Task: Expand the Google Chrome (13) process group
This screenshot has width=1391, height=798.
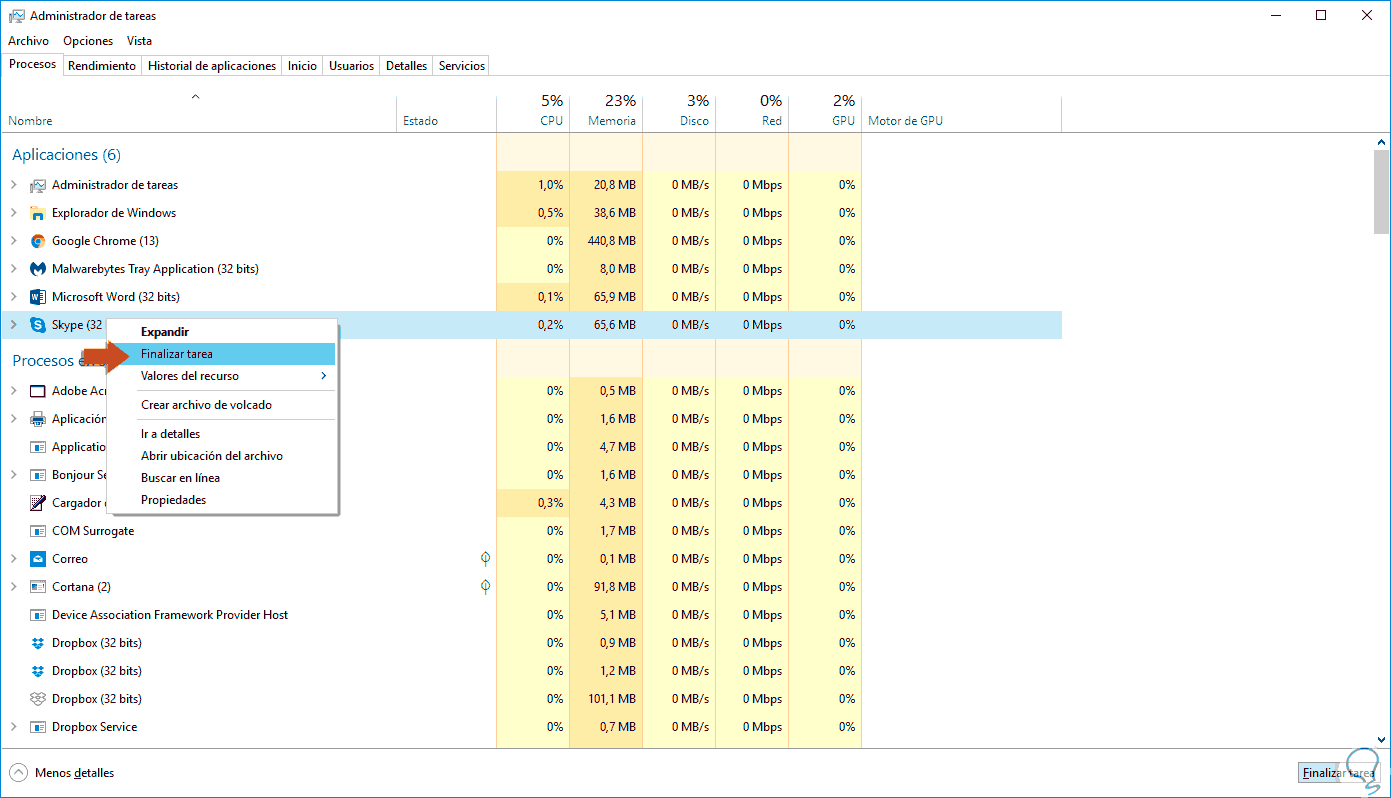Action: (x=13, y=241)
